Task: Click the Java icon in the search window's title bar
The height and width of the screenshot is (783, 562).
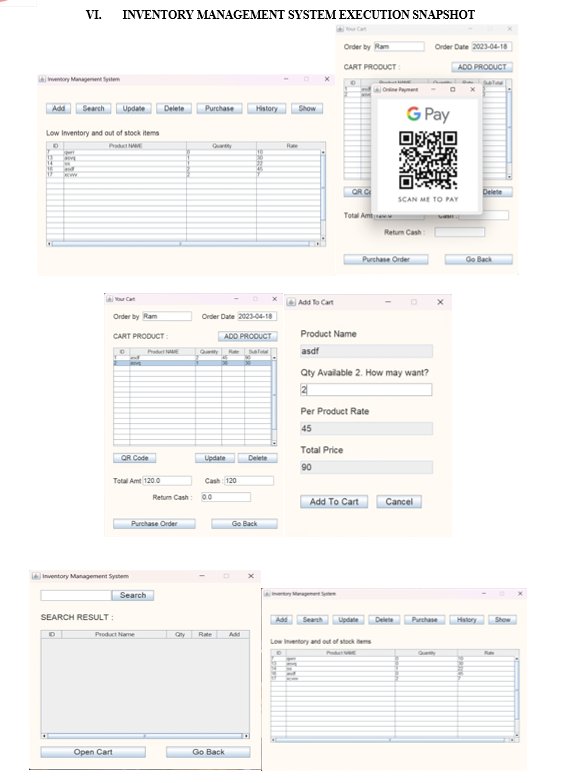Action: tap(36, 576)
